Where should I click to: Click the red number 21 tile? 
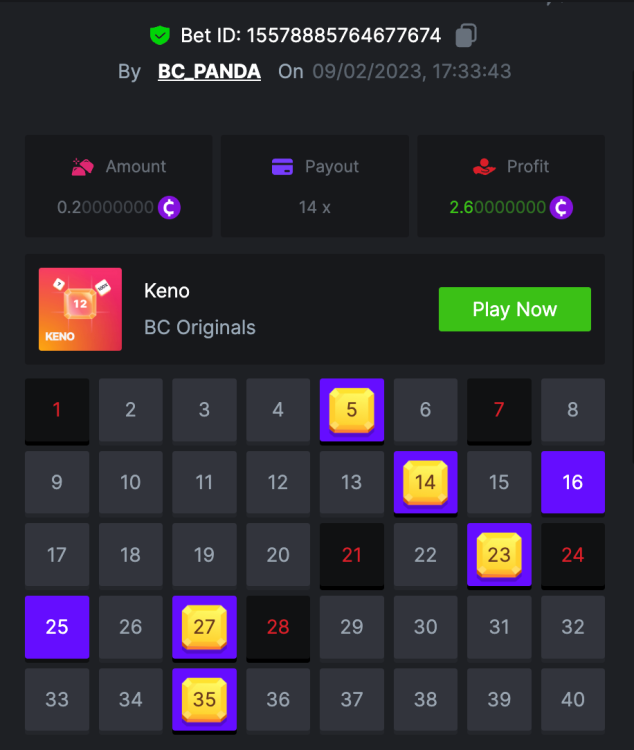tap(352, 555)
